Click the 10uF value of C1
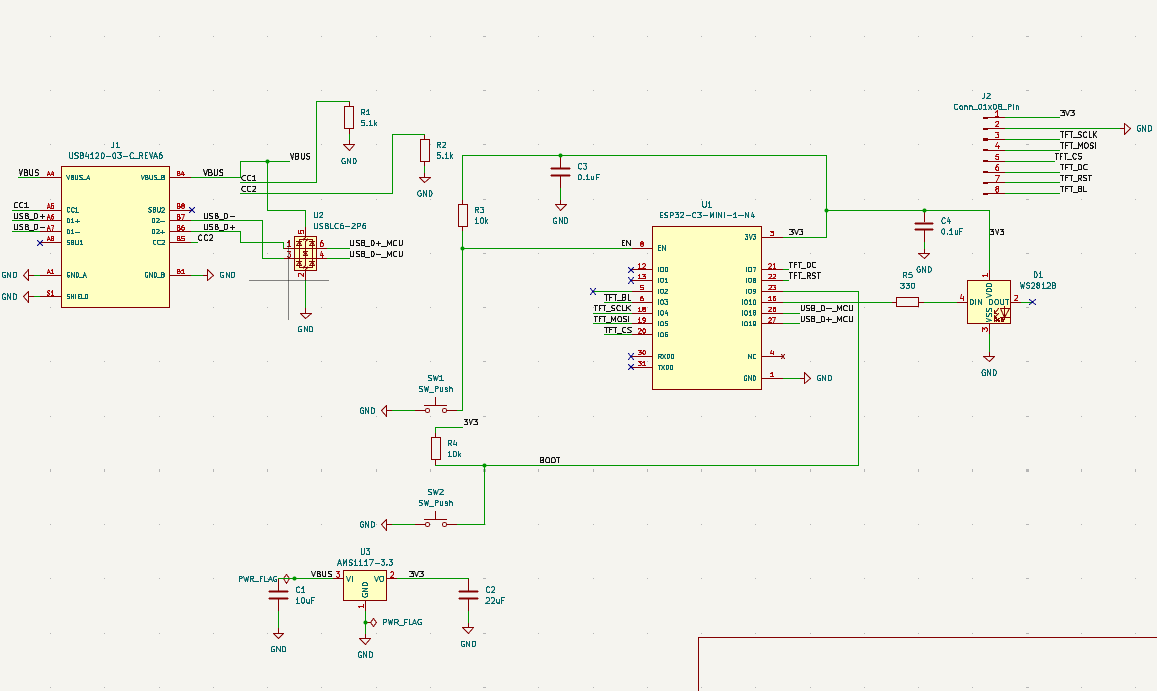This screenshot has height=691, width=1157. [x=305, y=600]
